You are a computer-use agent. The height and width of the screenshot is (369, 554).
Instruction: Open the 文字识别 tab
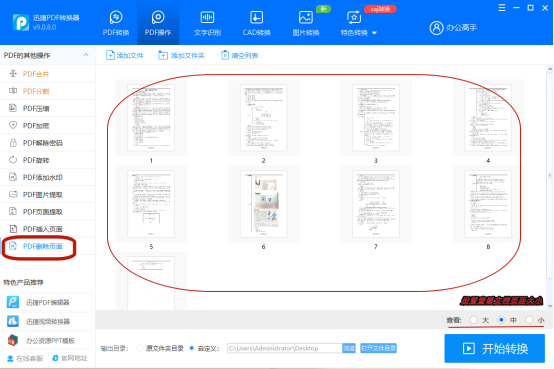coord(207,23)
